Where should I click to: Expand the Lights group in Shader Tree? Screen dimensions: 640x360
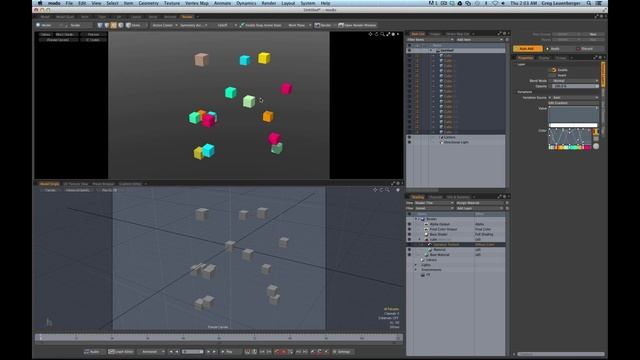(x=416, y=265)
